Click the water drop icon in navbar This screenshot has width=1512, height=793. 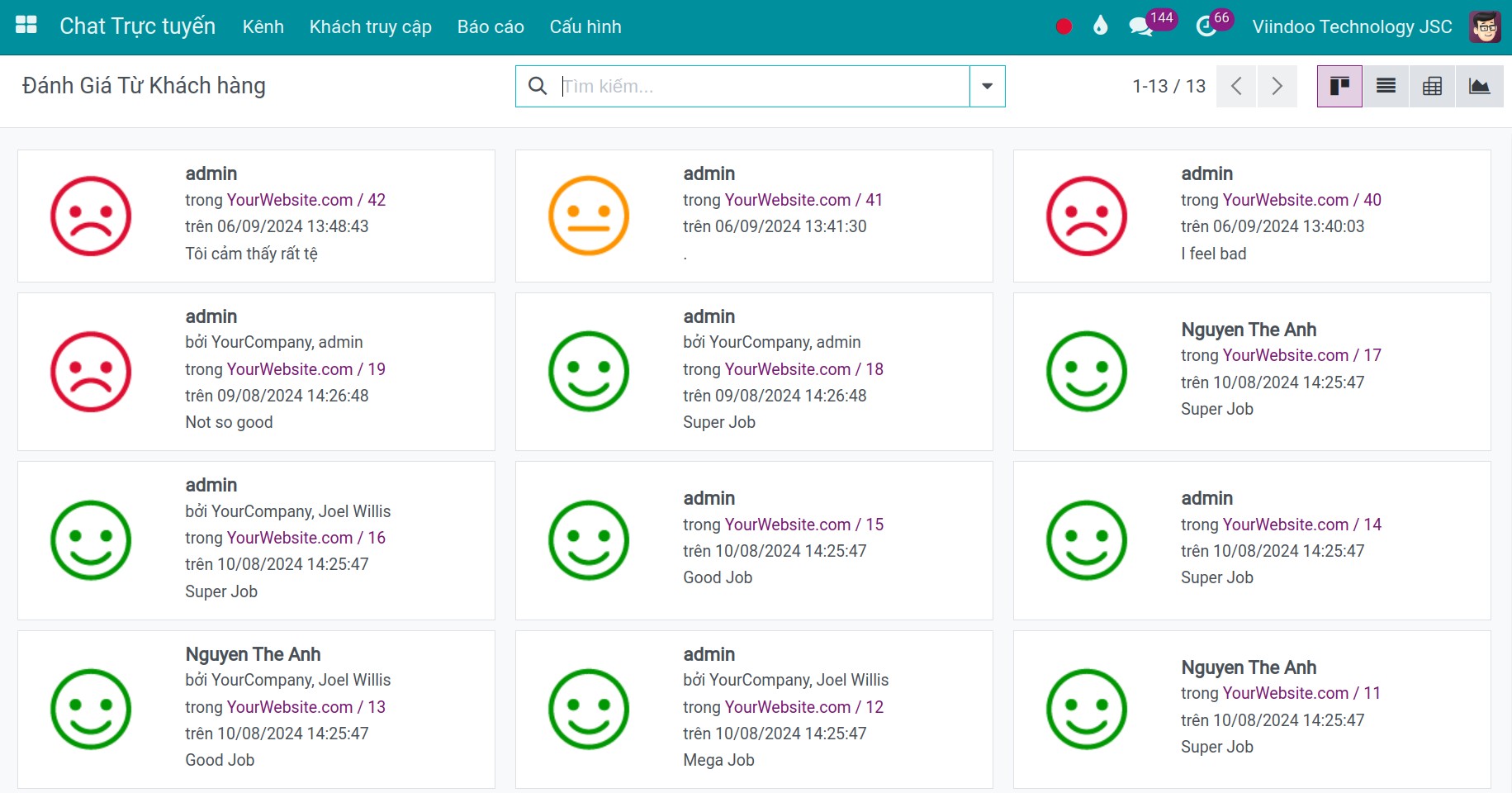click(x=1100, y=26)
